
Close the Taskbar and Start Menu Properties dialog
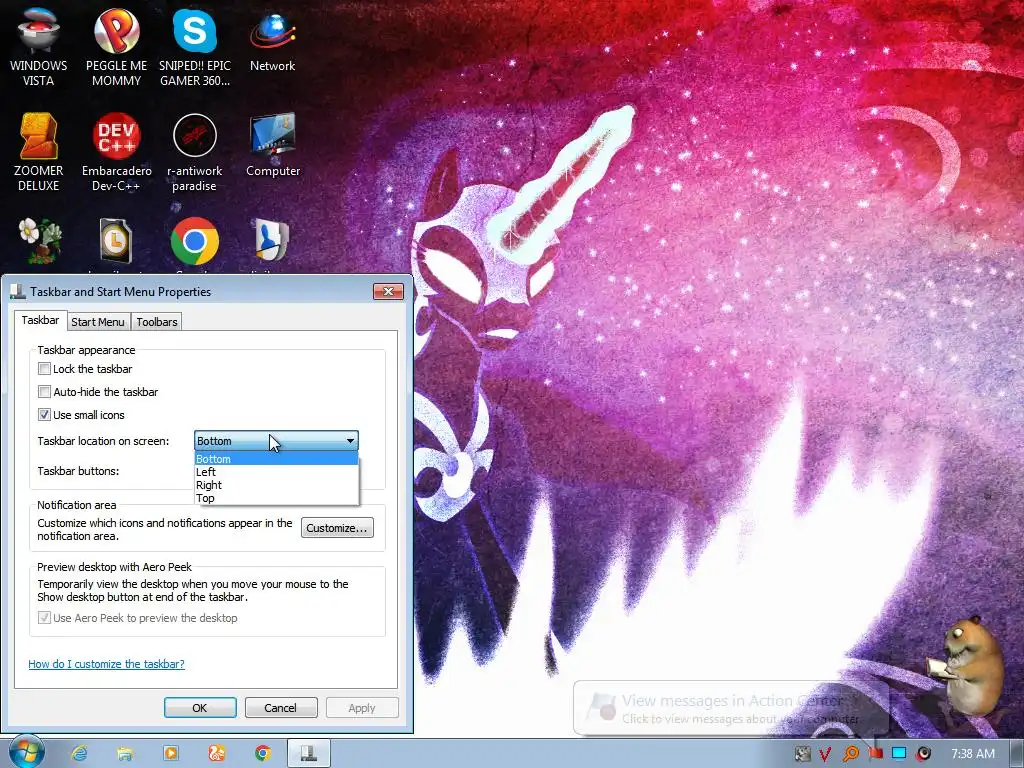[x=388, y=291]
